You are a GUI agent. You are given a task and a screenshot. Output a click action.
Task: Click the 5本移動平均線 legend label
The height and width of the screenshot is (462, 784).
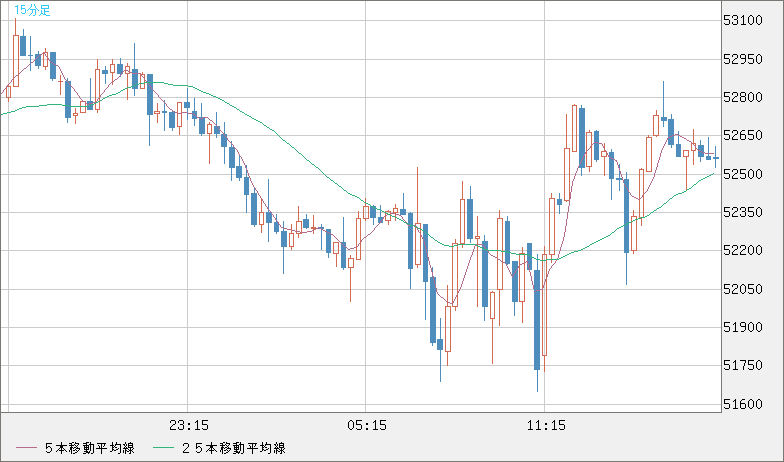coord(90,448)
